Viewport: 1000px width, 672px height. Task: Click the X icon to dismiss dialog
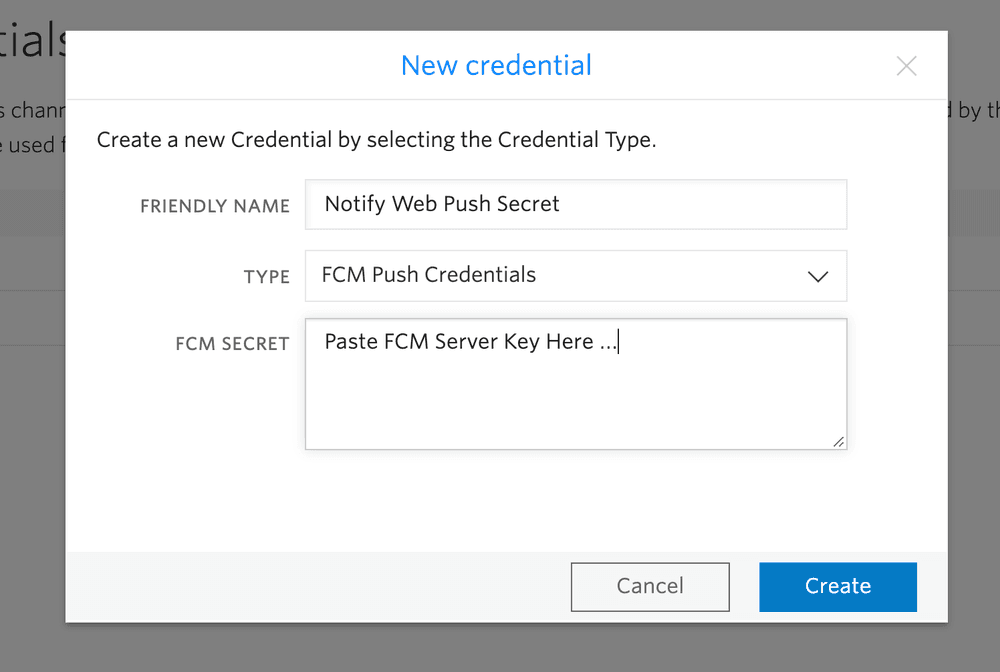tap(906, 66)
